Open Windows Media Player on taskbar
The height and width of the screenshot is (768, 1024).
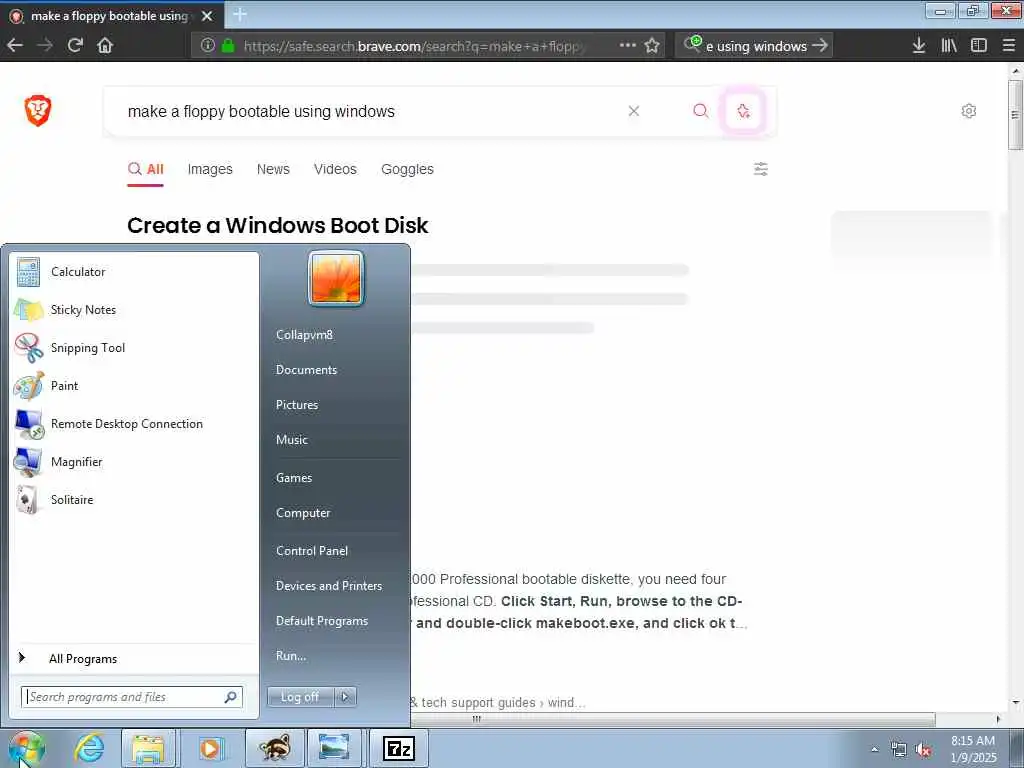[x=210, y=748]
